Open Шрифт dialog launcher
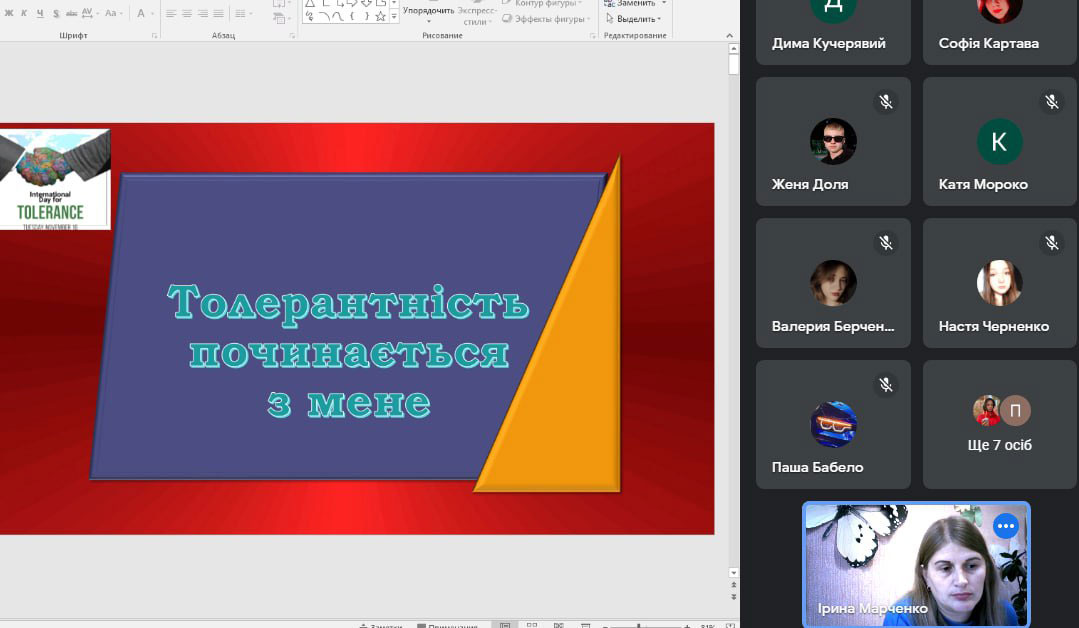1079x628 pixels. pyautogui.click(x=154, y=36)
